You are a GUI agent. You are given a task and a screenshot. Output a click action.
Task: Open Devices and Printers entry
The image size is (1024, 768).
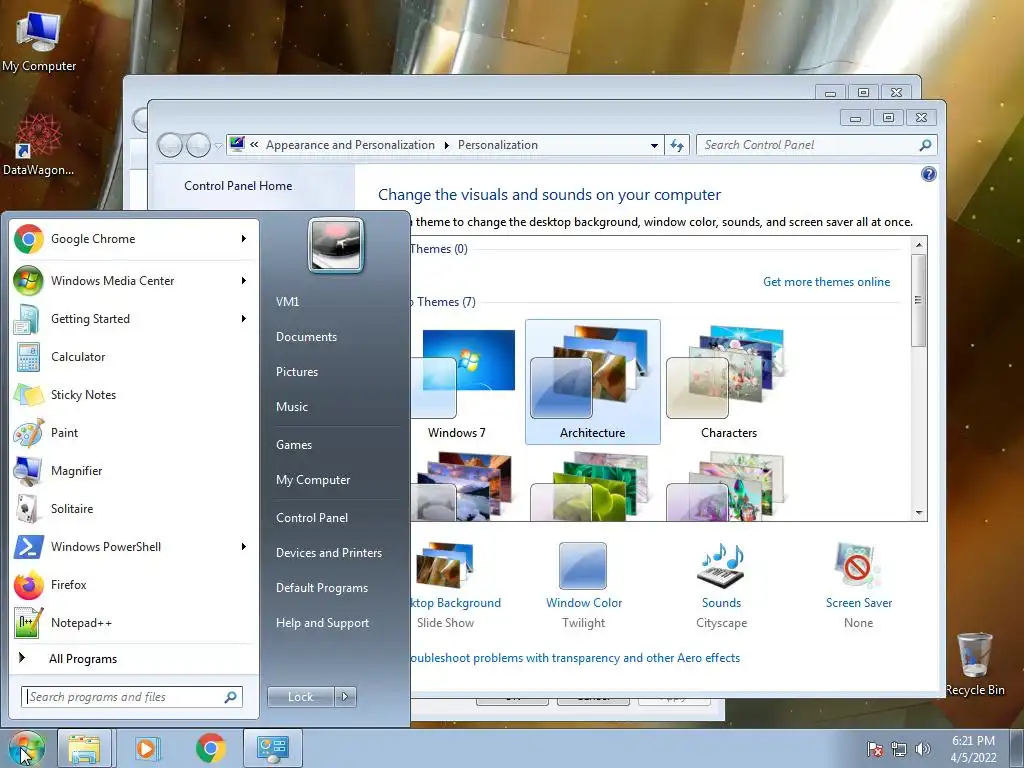(x=329, y=553)
